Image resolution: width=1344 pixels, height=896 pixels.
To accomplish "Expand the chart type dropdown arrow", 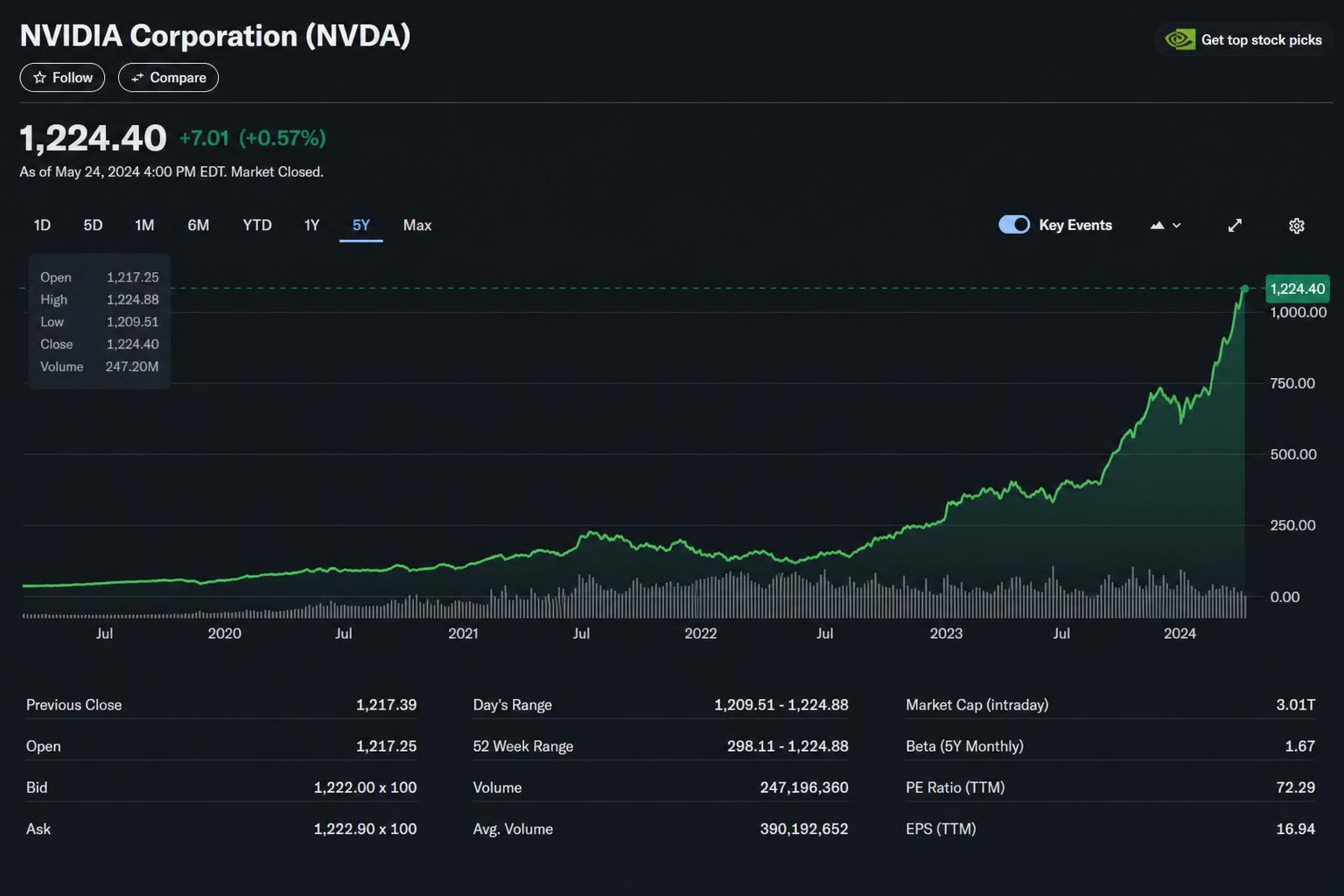I will pos(1177,226).
